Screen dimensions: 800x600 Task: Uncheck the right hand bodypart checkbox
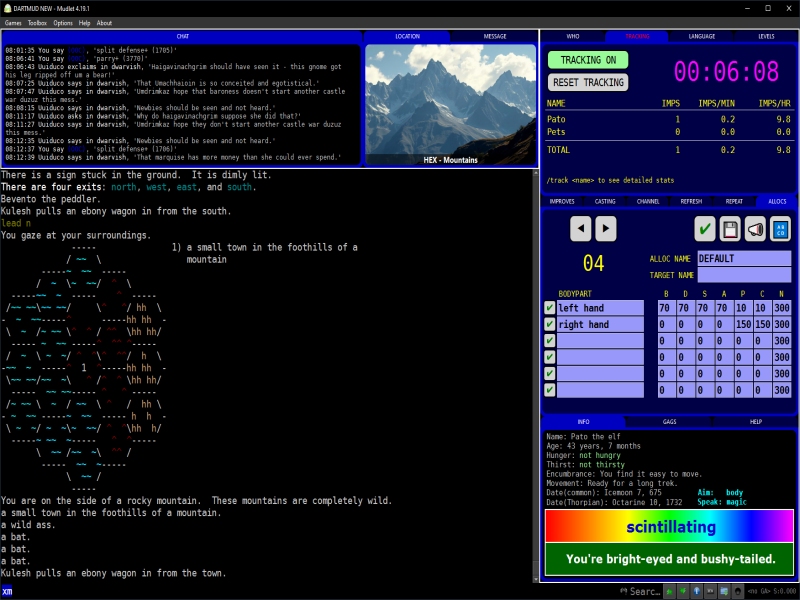[x=549, y=324]
